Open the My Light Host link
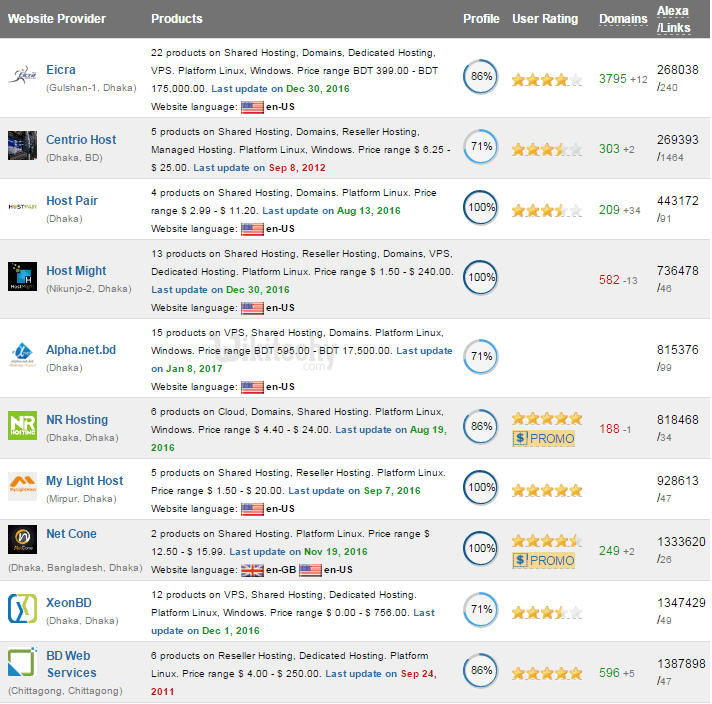 click(x=84, y=481)
